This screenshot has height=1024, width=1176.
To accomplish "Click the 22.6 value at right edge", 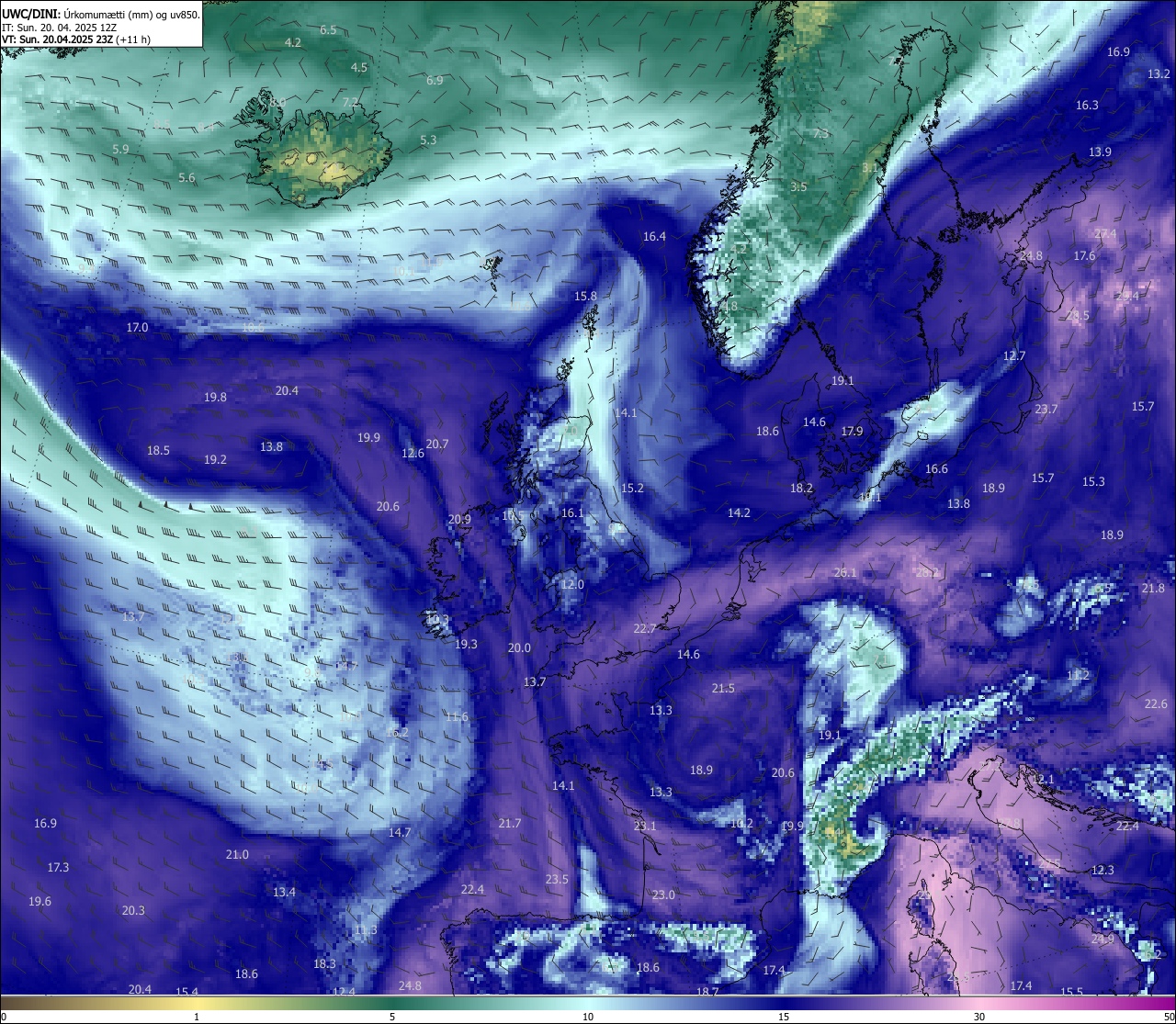I will coord(1156,703).
